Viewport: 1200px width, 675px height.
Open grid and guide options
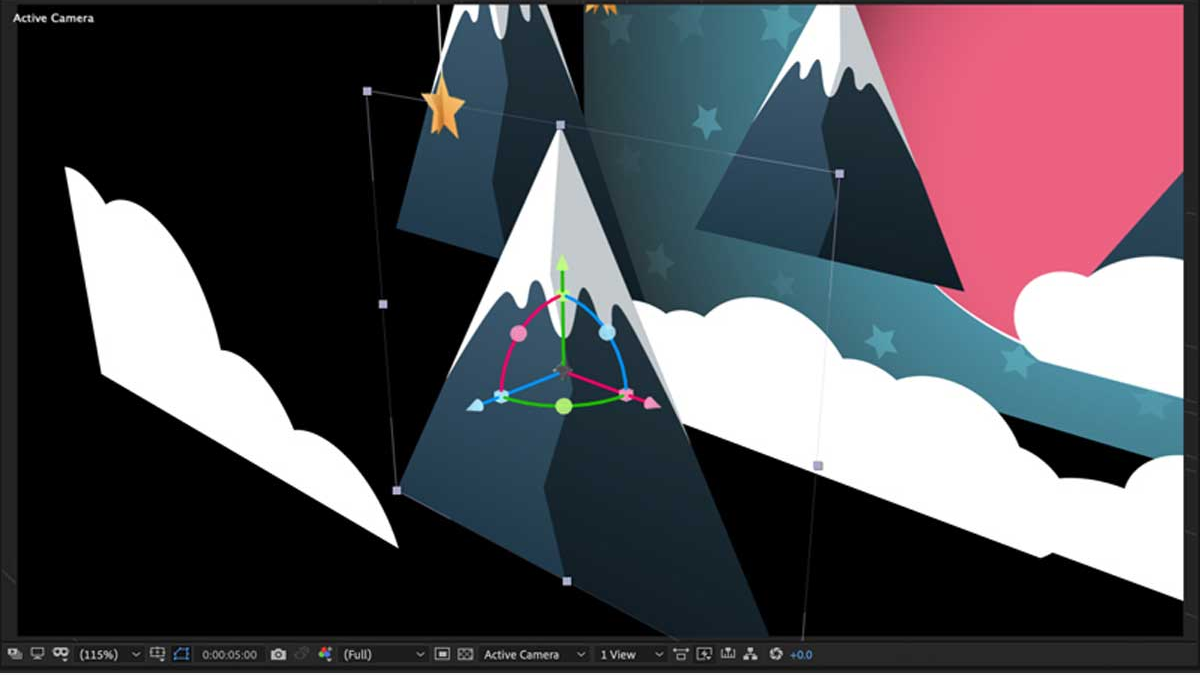158,654
